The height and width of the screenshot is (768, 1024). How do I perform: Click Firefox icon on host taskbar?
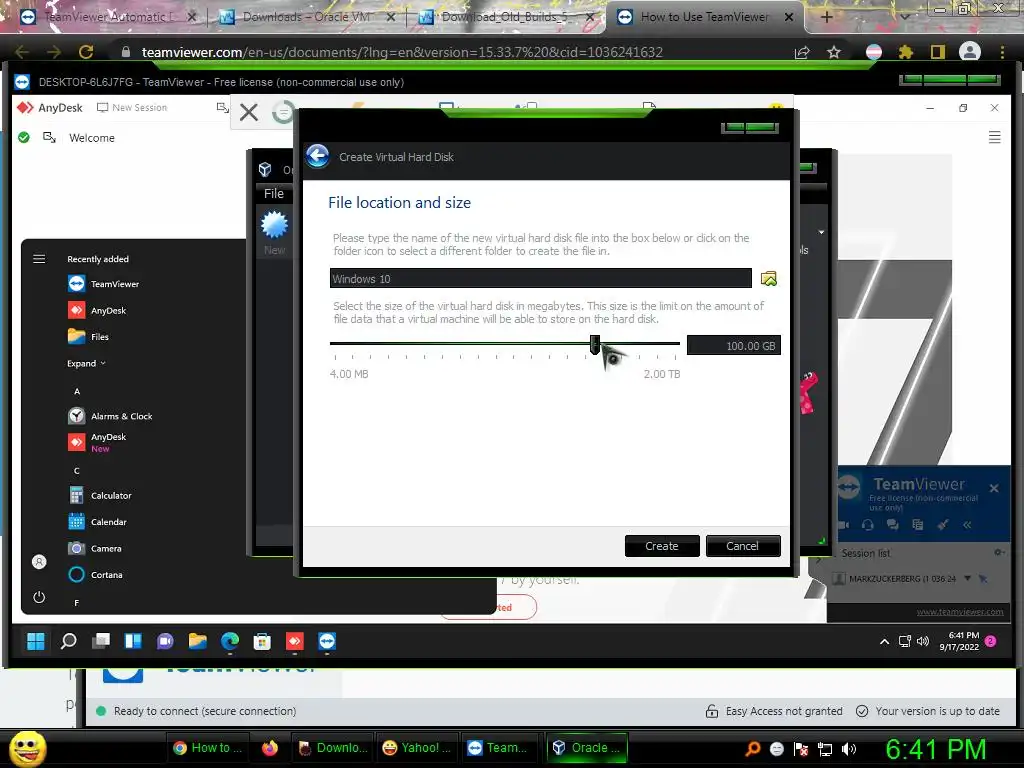pyautogui.click(x=270, y=748)
